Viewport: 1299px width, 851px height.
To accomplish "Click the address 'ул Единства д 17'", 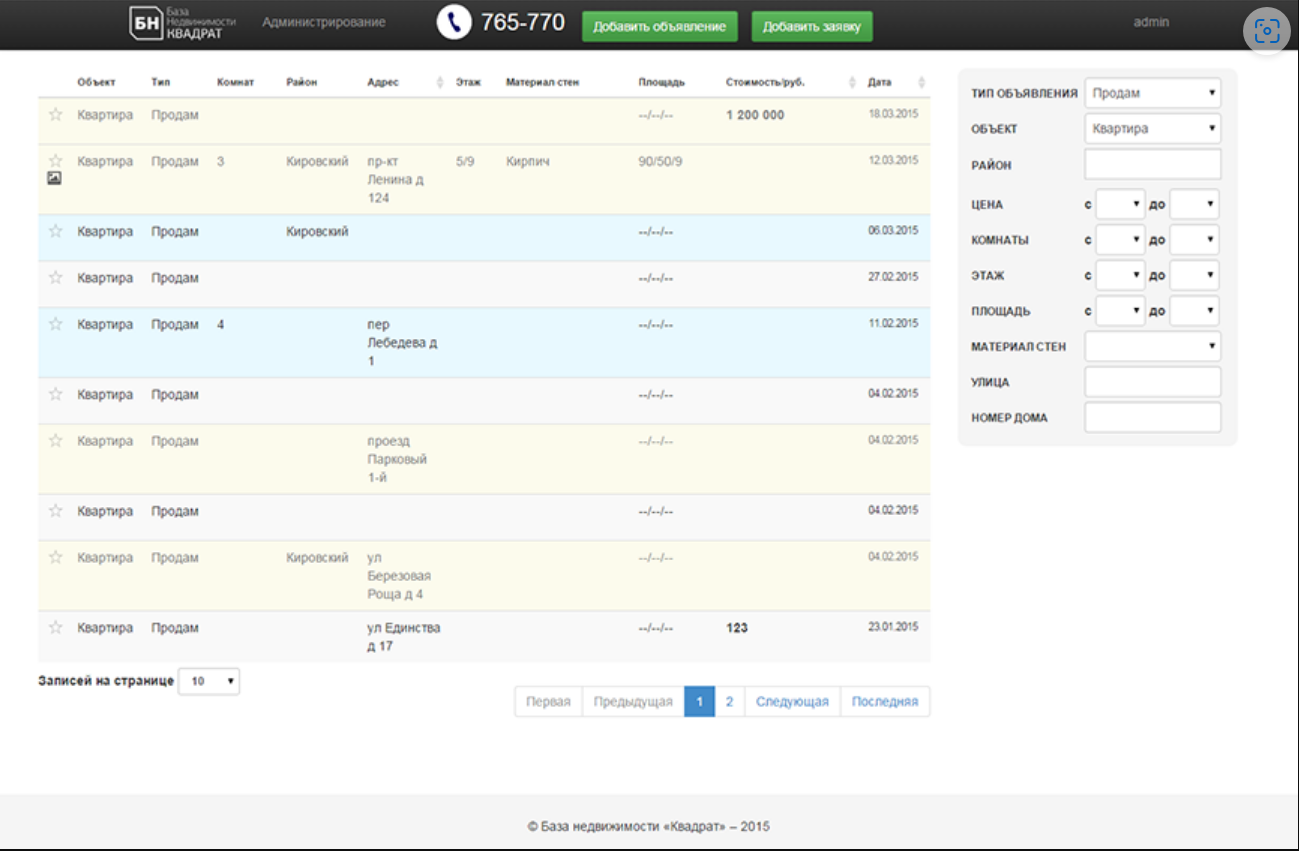I will coord(404,637).
